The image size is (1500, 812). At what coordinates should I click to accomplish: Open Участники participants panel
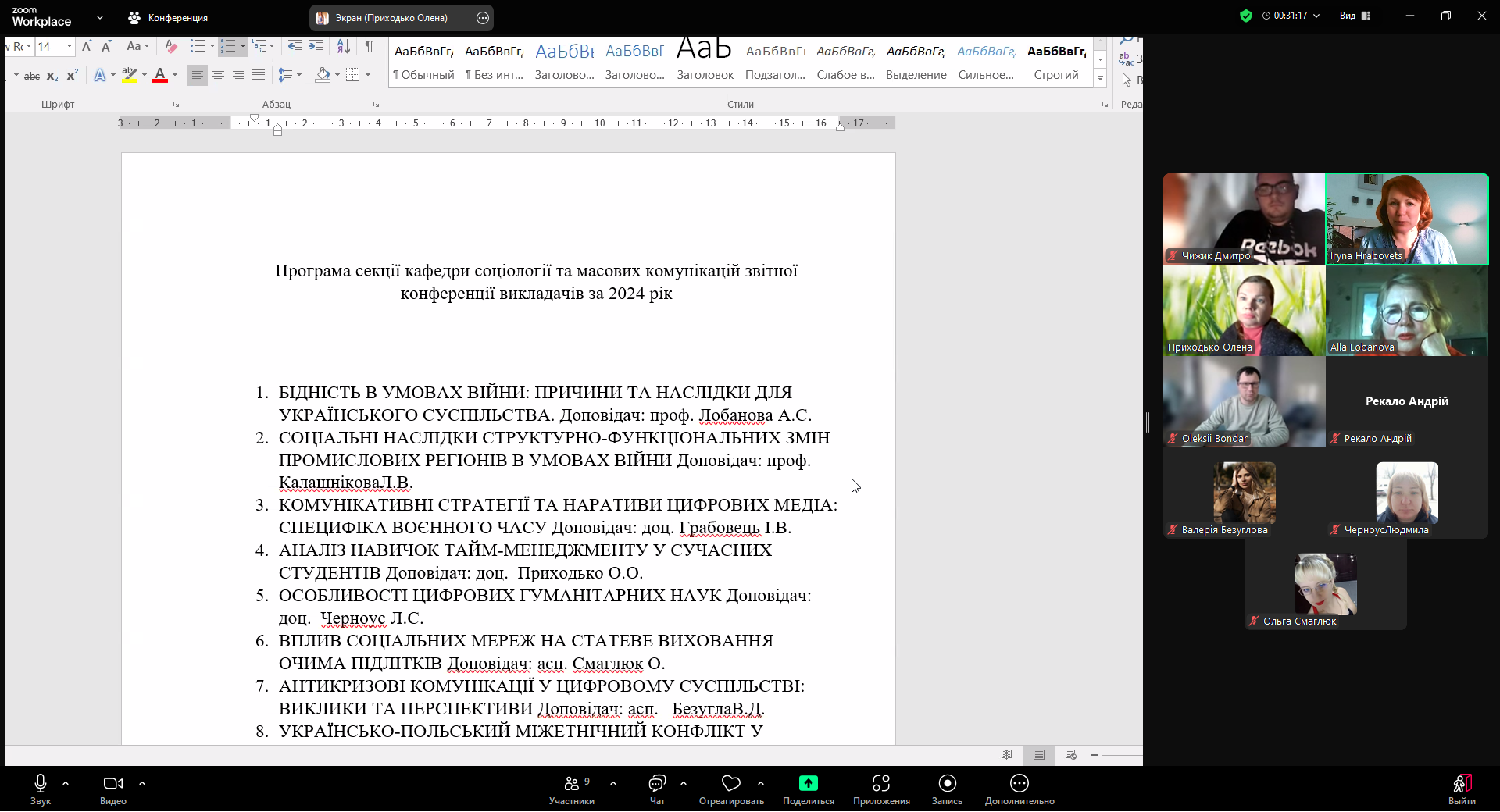tap(572, 789)
